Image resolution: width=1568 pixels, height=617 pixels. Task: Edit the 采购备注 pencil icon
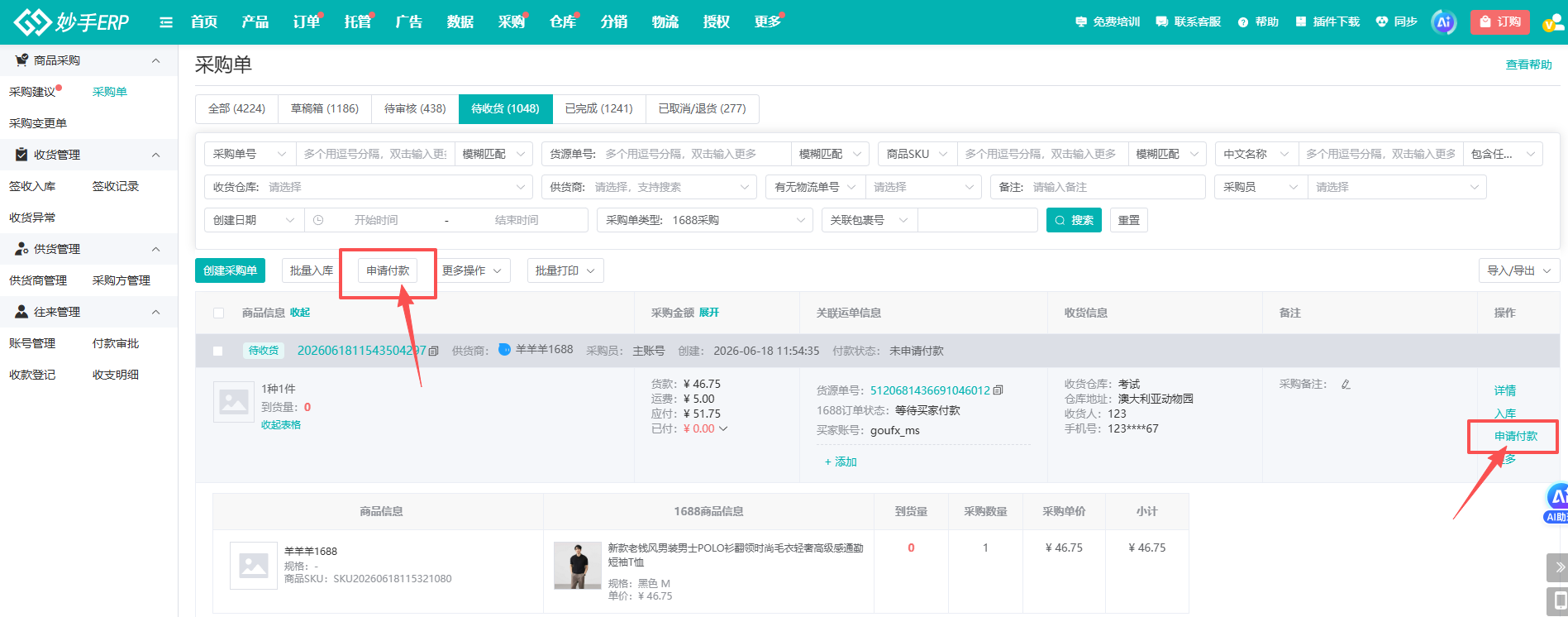[x=1346, y=384]
